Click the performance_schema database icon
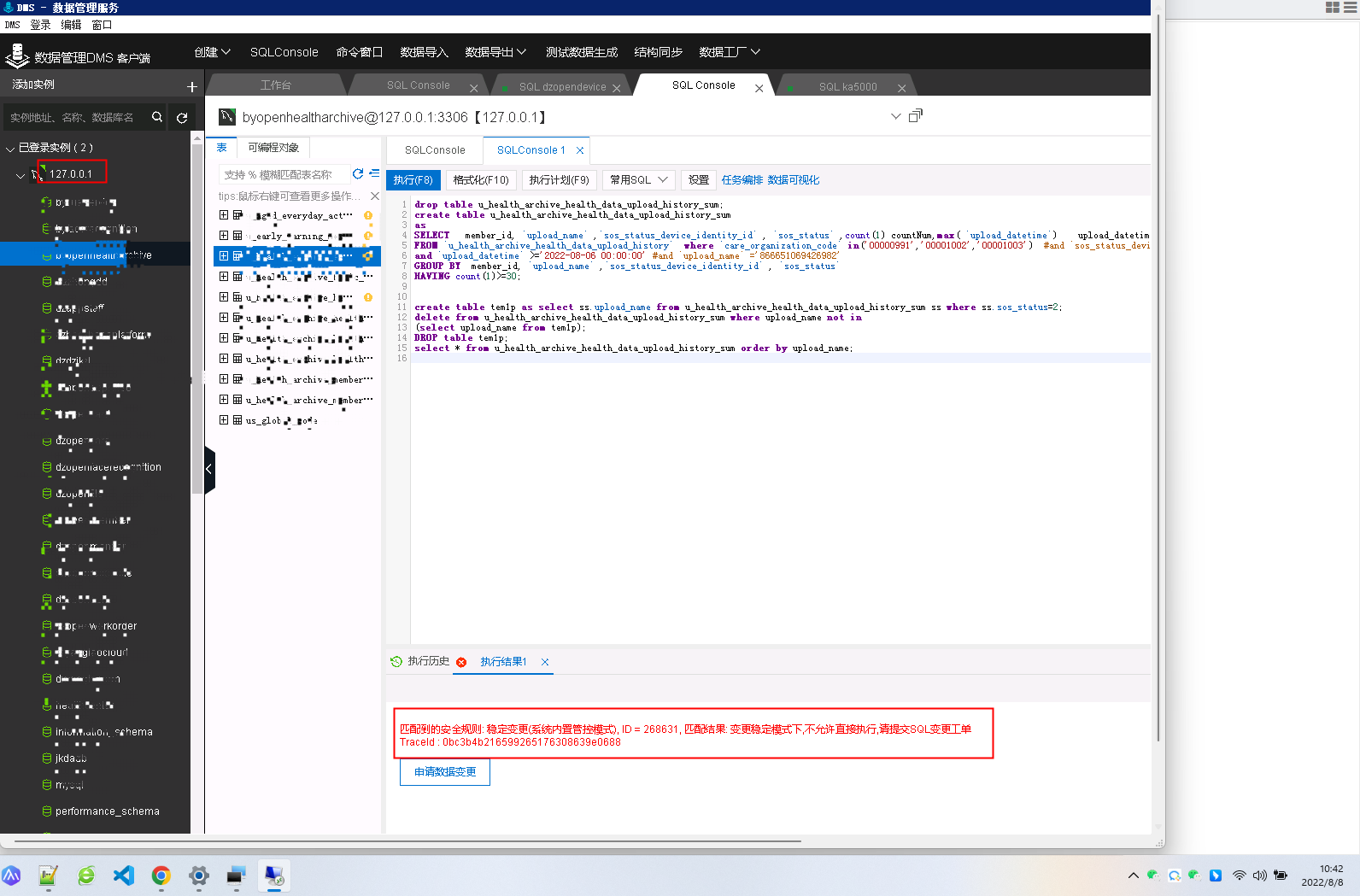 point(47,811)
